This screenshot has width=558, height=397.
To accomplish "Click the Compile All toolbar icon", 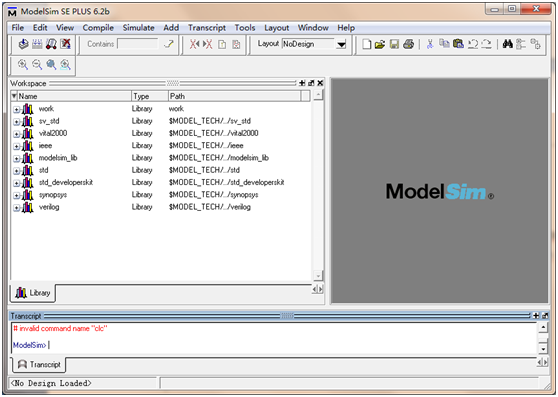I will [37, 44].
